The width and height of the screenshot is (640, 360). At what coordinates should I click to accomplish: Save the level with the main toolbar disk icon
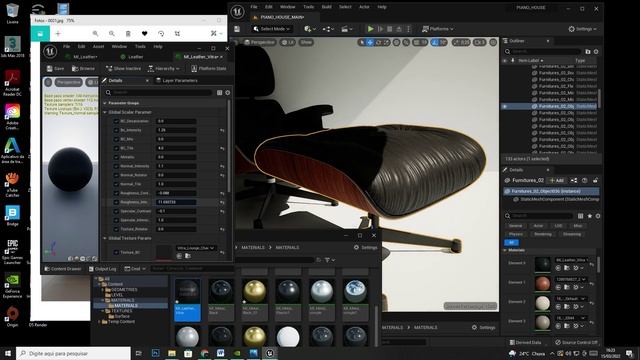[x=237, y=29]
